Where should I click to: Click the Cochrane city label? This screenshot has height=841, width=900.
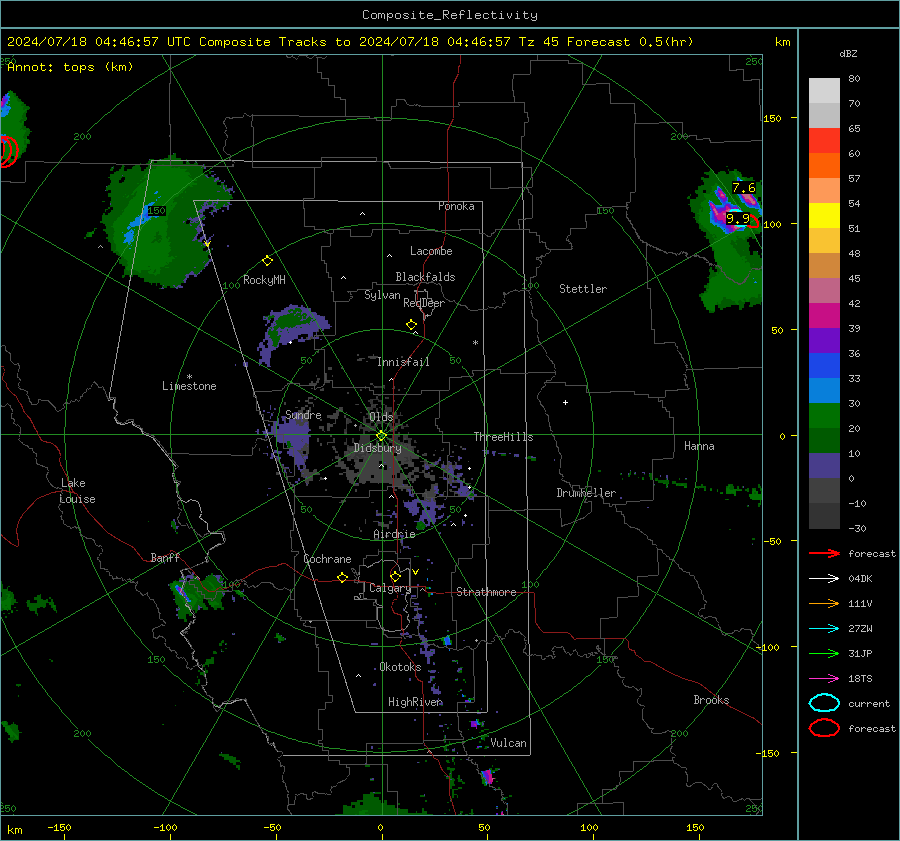click(327, 559)
